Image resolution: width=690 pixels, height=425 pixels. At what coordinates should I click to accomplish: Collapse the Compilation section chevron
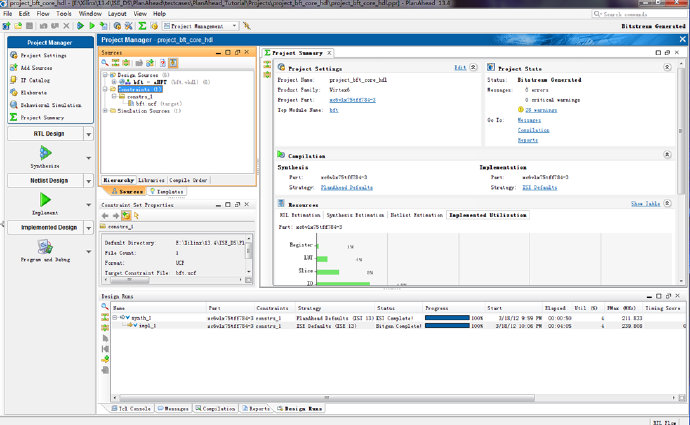667,154
